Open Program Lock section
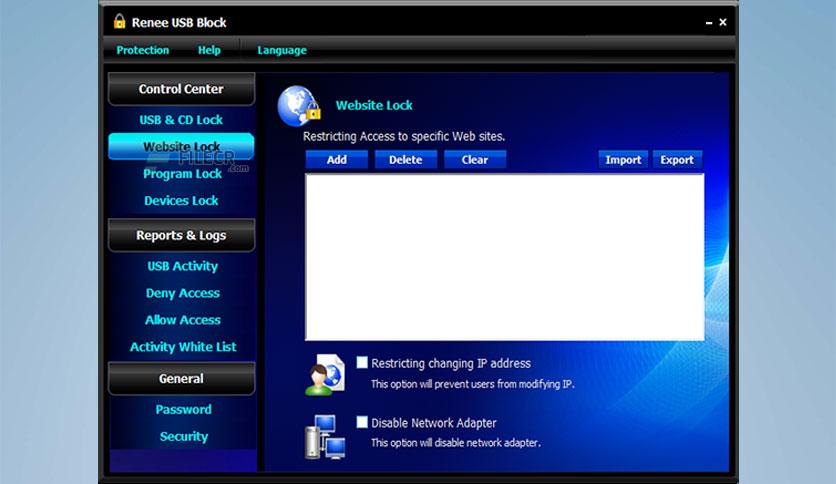Screen dimensions: 836x484 [x=182, y=174]
